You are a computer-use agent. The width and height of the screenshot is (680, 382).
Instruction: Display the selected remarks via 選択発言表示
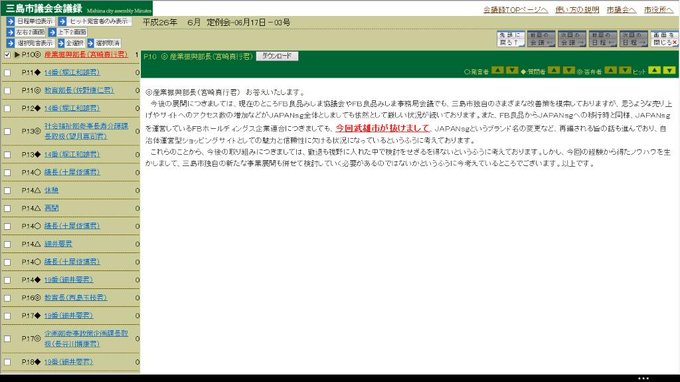tap(30, 43)
